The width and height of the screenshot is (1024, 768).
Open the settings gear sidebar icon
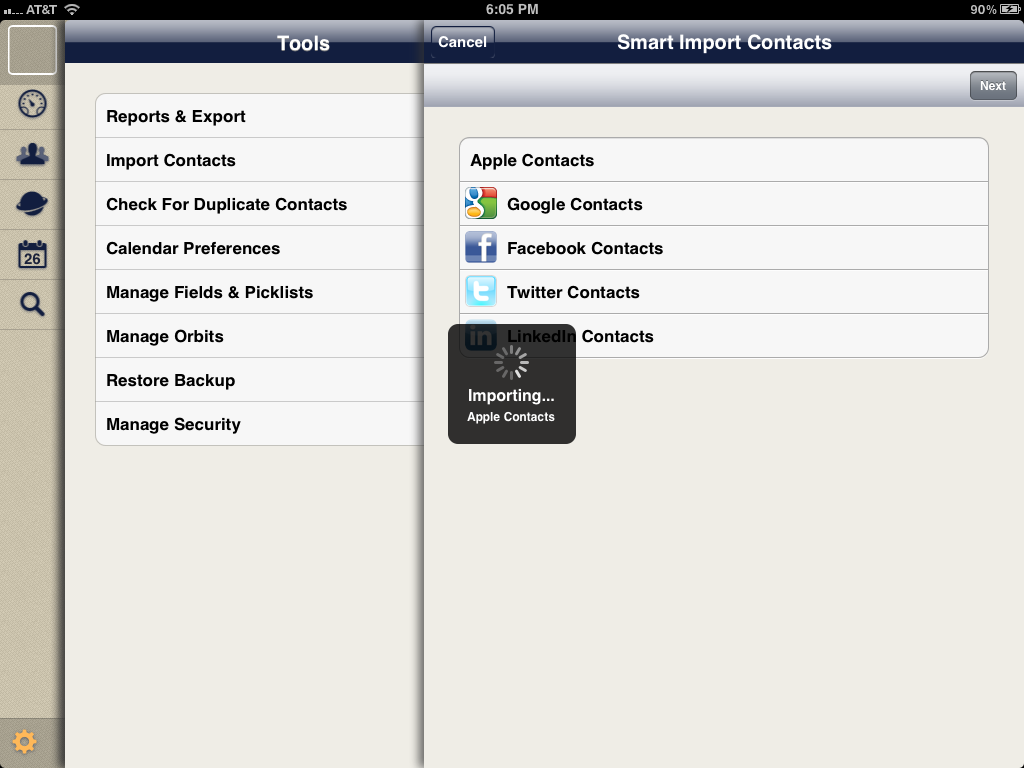25,742
